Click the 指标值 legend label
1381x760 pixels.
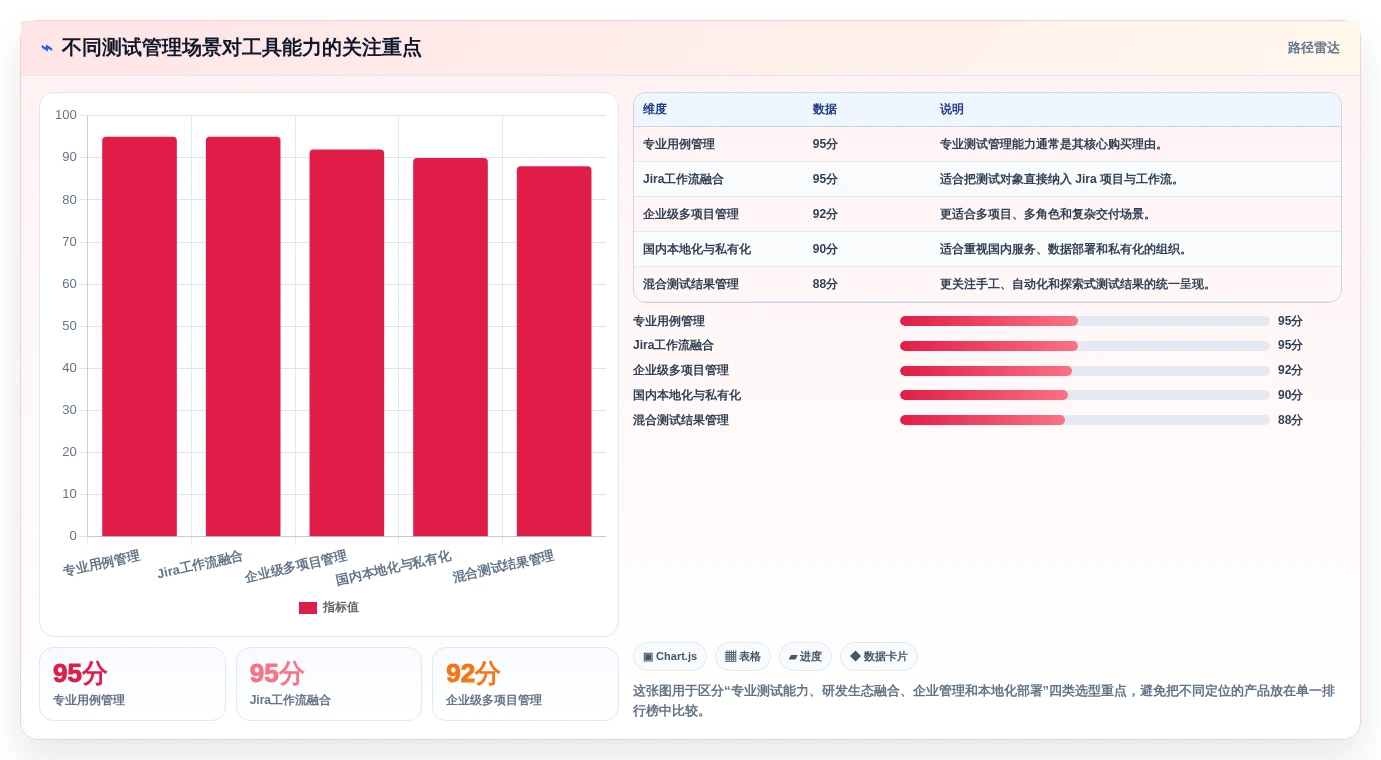tap(340, 608)
